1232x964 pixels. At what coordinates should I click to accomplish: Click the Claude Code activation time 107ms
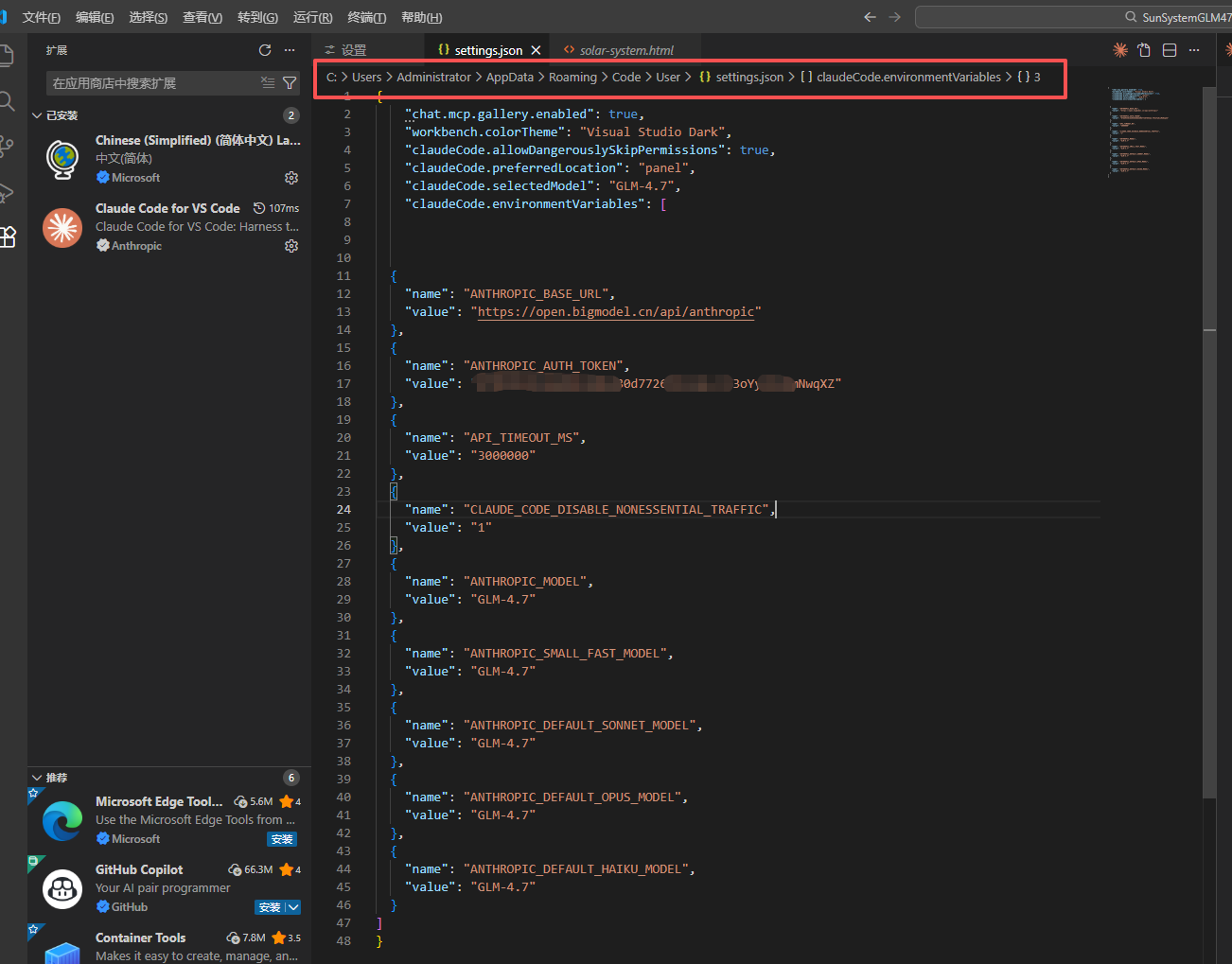tap(276, 208)
